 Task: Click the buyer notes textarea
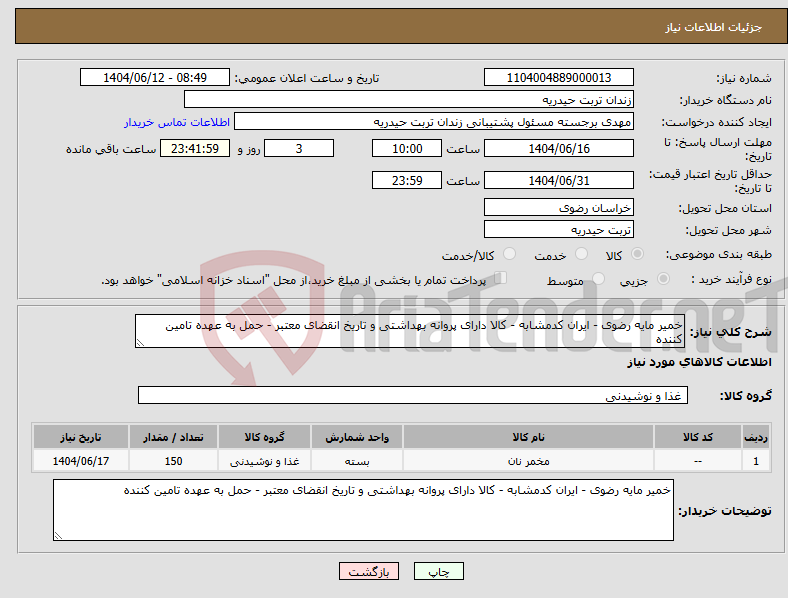point(363,510)
